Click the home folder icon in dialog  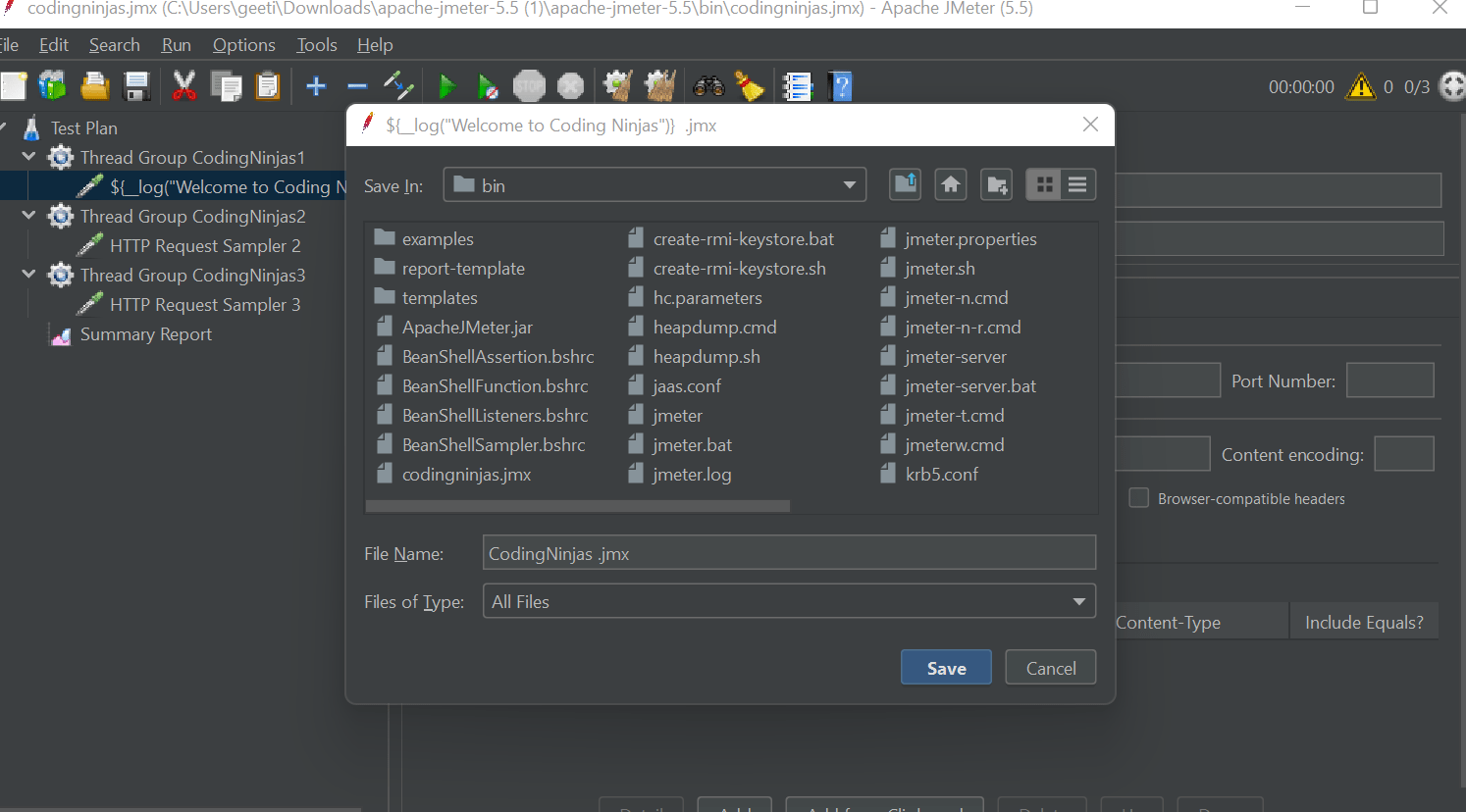point(950,184)
